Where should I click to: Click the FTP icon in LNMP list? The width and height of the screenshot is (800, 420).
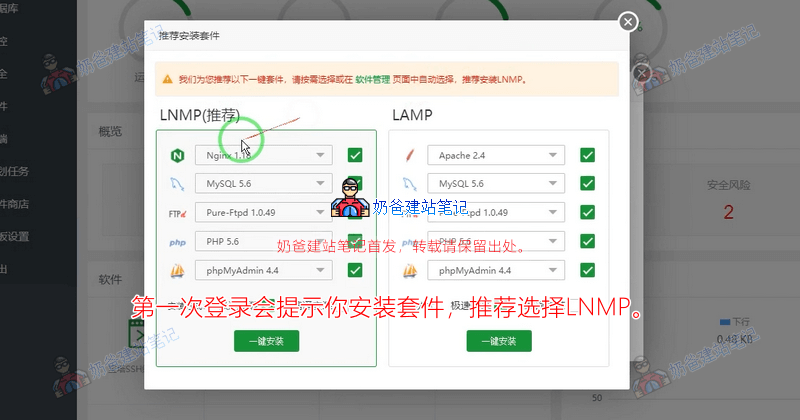point(177,213)
